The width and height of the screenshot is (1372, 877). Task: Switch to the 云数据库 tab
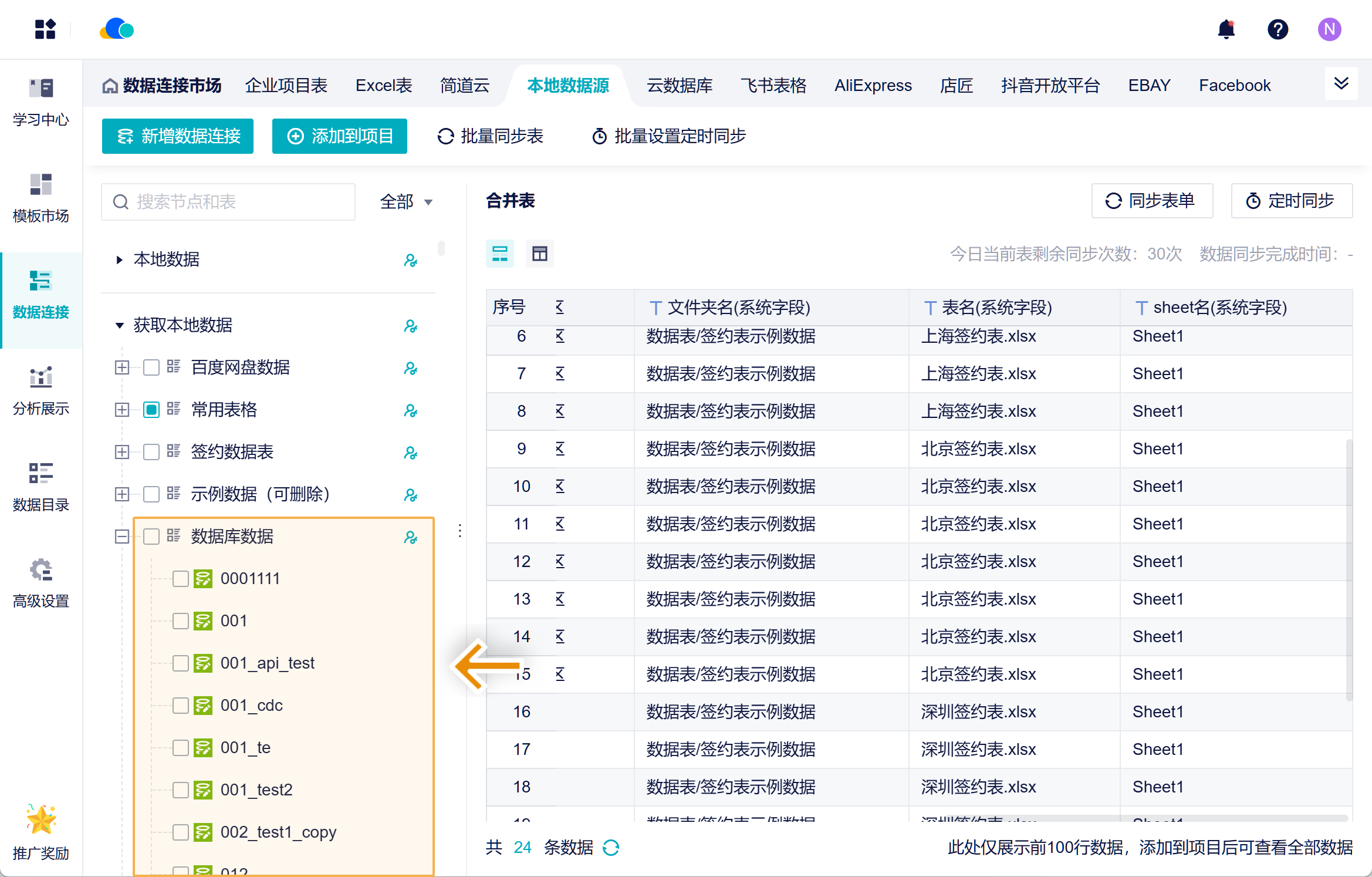point(680,85)
